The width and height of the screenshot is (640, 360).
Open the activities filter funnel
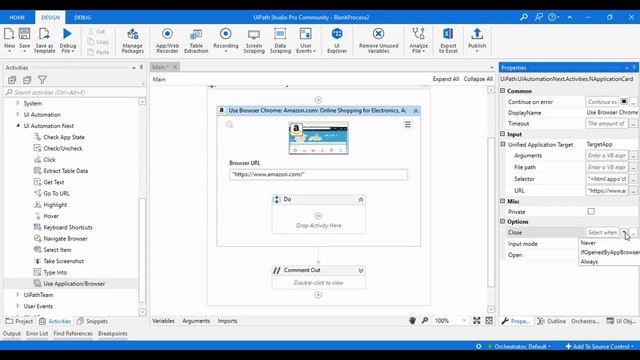click(42, 80)
